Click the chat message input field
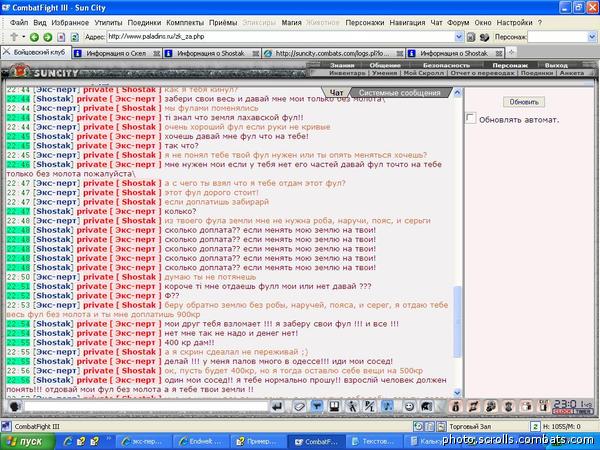 [x=146, y=406]
